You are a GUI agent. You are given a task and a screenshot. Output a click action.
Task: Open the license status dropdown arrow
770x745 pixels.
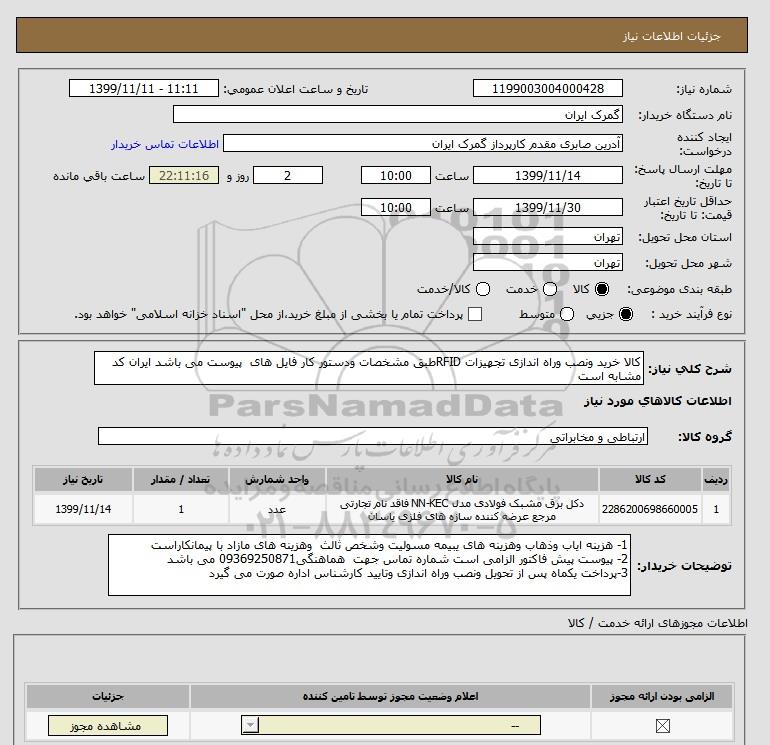[x=250, y=725]
